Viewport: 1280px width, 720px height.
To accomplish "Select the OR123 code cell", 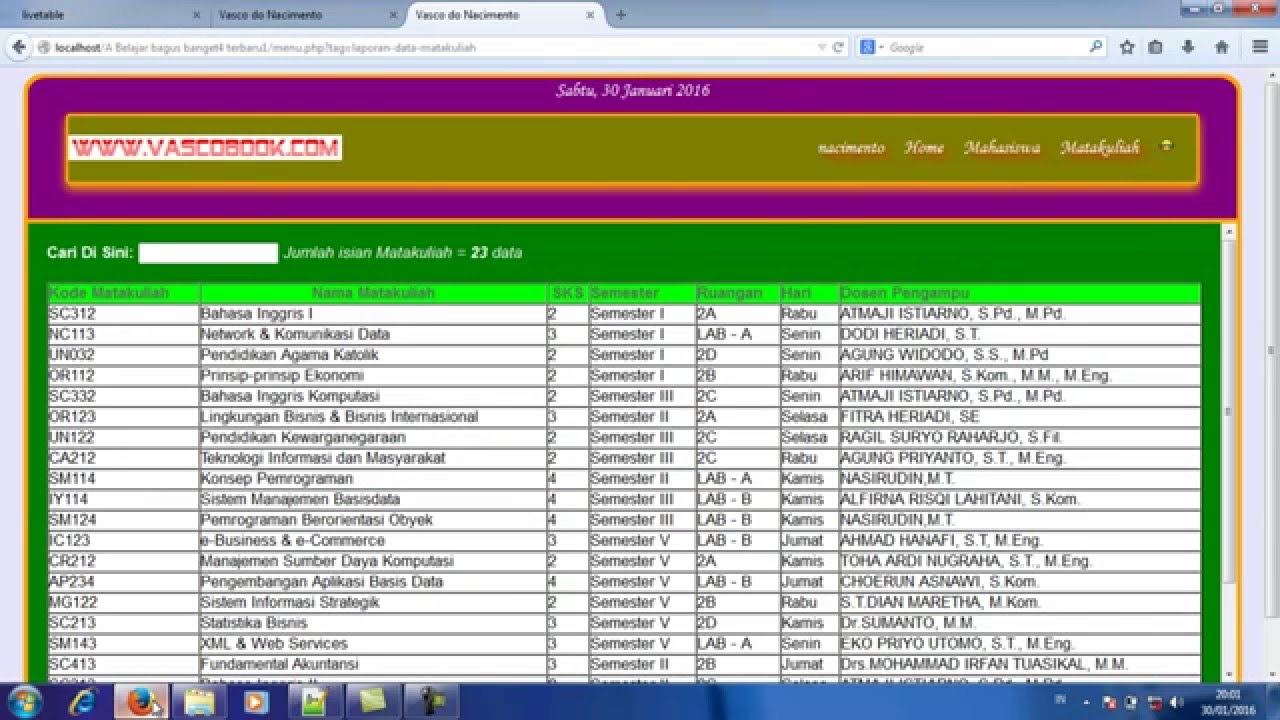I will [124, 417].
